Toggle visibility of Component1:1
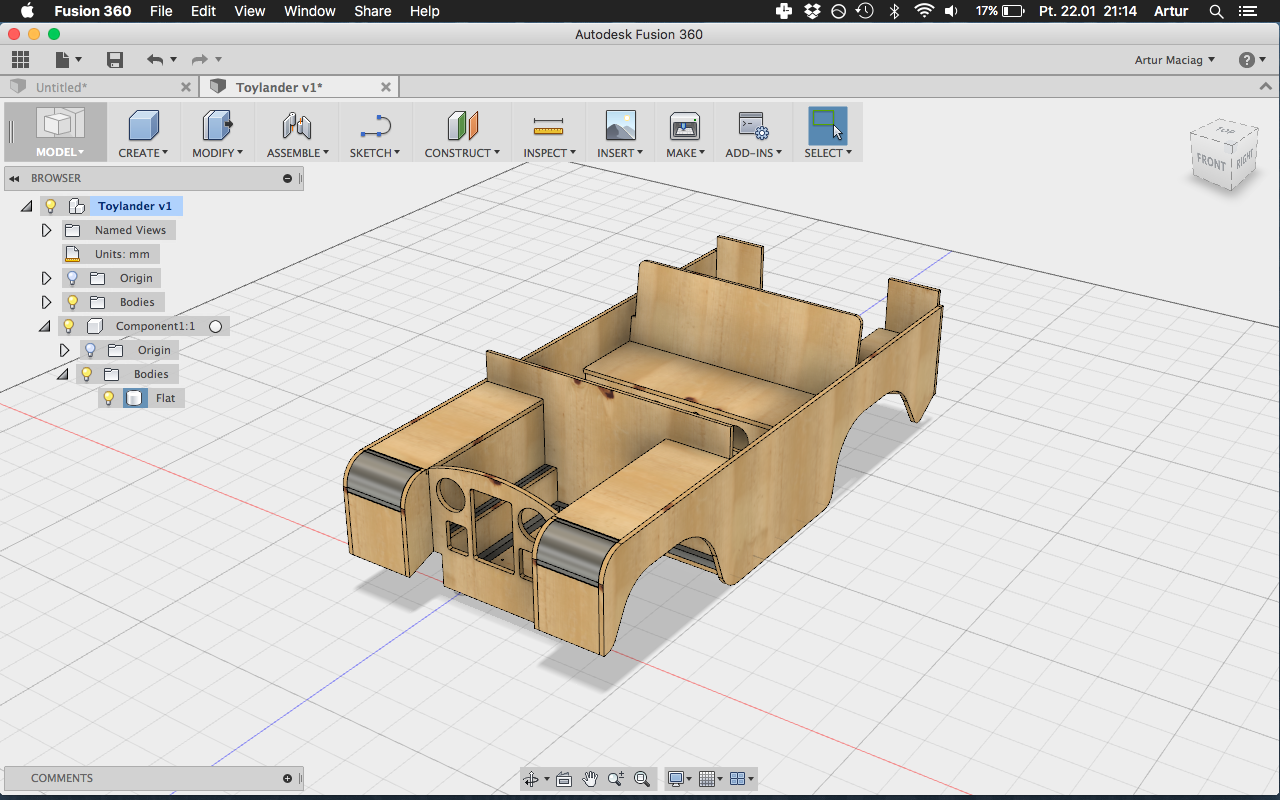The width and height of the screenshot is (1280, 800). (x=67, y=325)
